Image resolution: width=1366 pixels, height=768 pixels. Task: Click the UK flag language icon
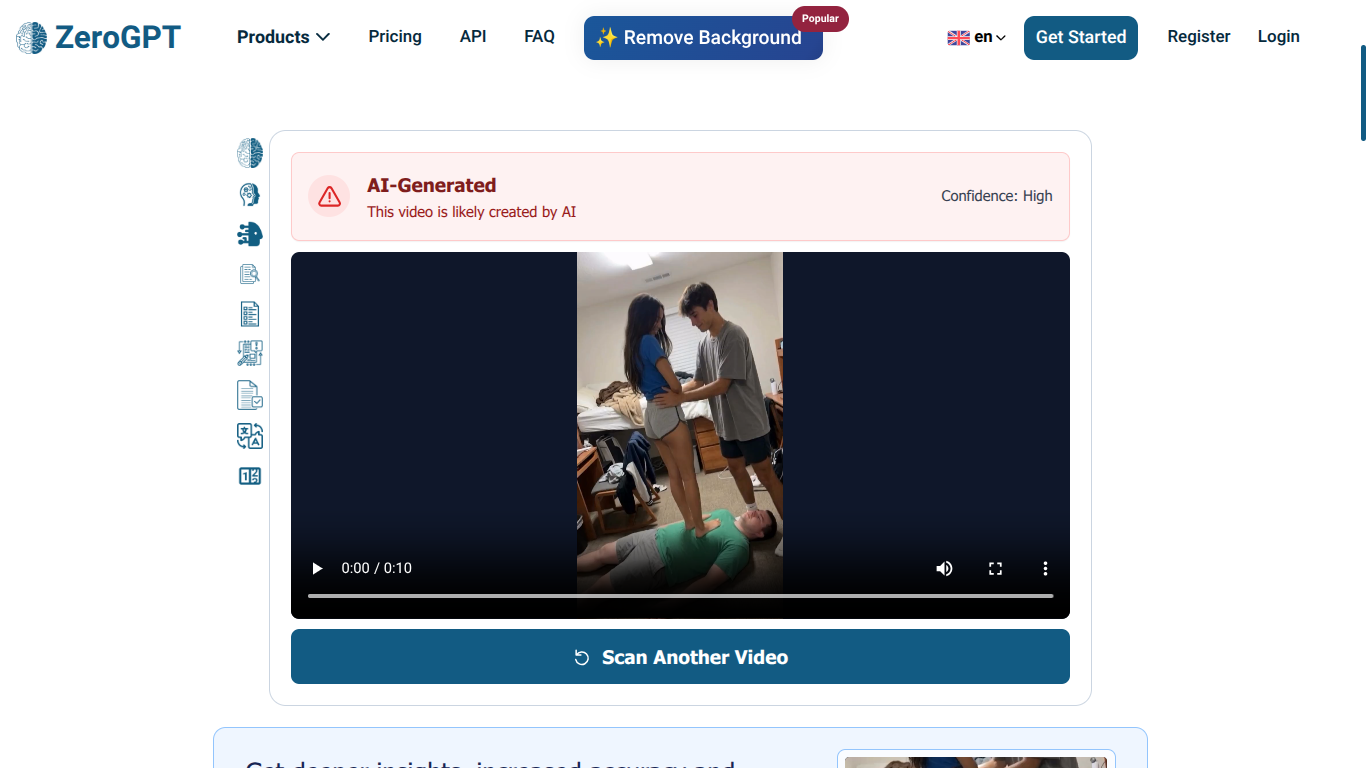958,38
